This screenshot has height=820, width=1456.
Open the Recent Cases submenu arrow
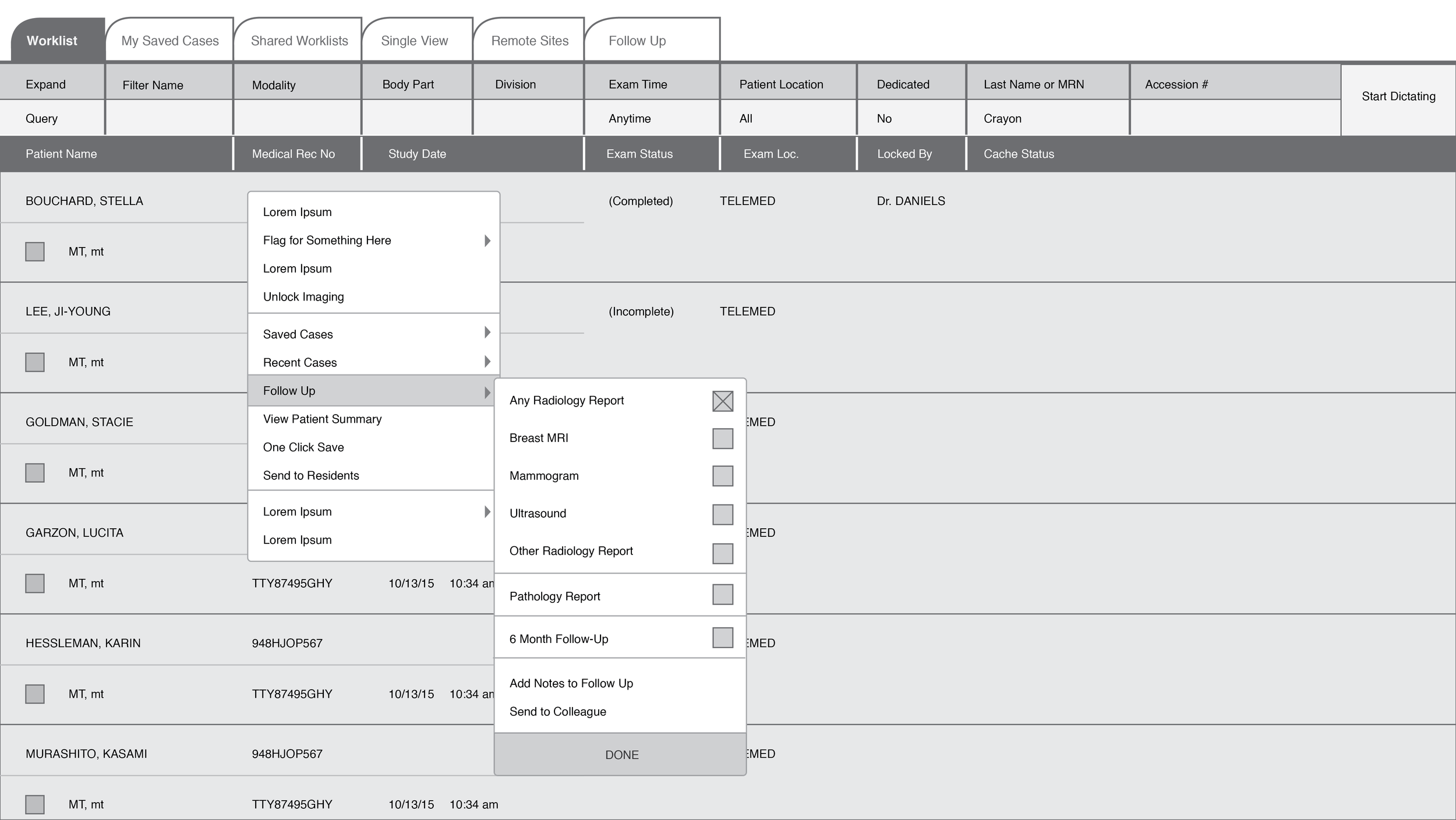click(x=487, y=361)
